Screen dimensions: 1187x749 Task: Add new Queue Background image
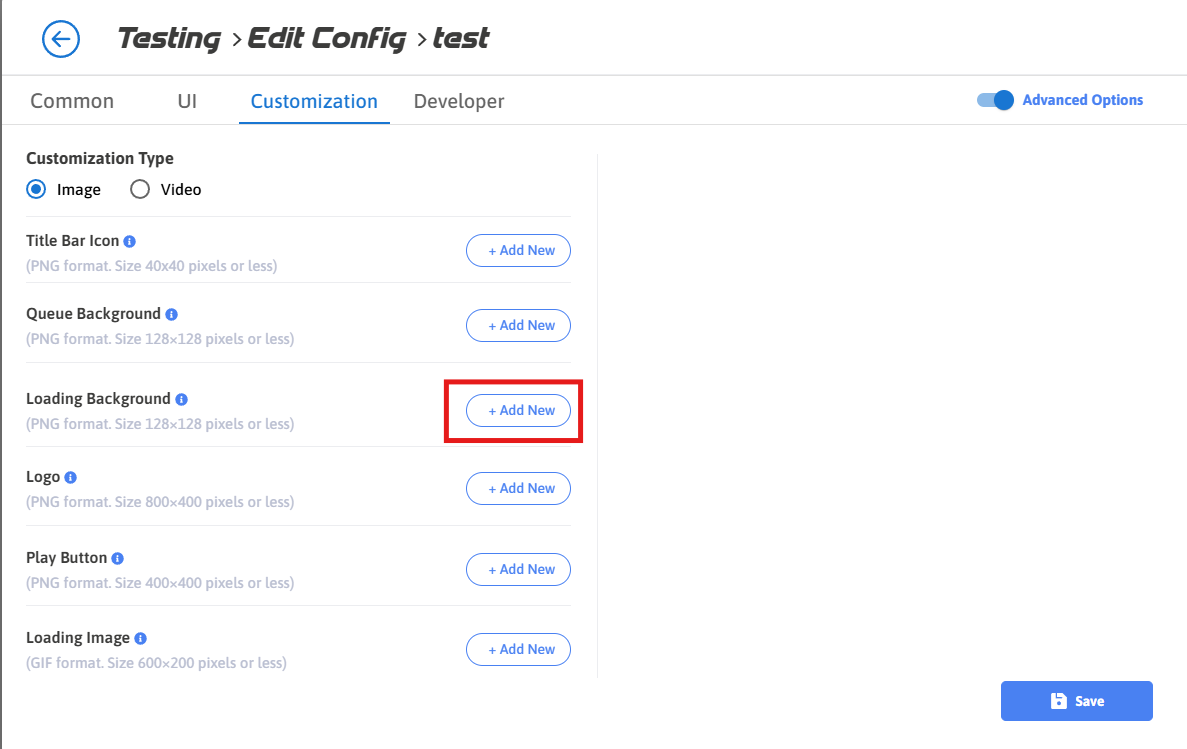click(x=518, y=326)
